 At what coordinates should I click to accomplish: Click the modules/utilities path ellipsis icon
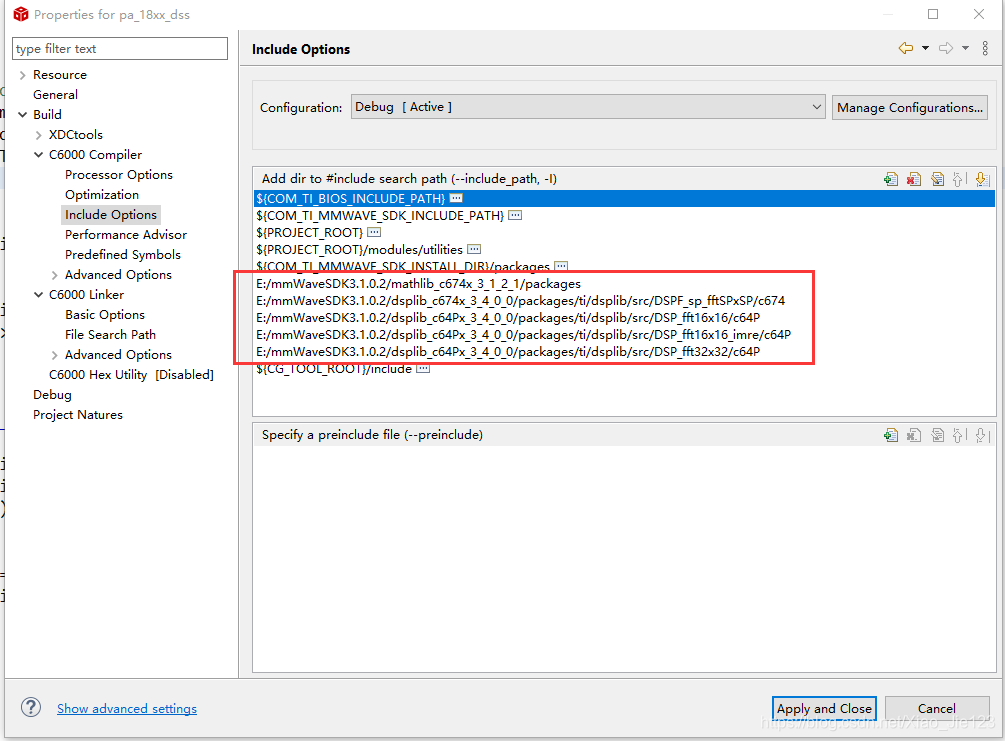pyautogui.click(x=474, y=249)
